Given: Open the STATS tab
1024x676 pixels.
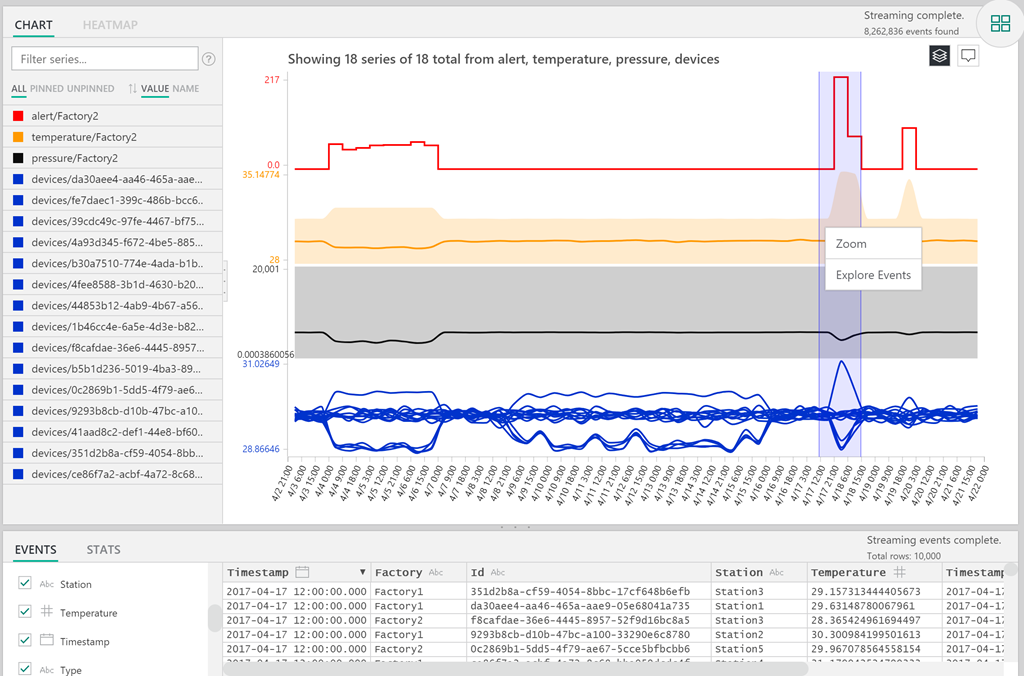Looking at the screenshot, I should (103, 549).
